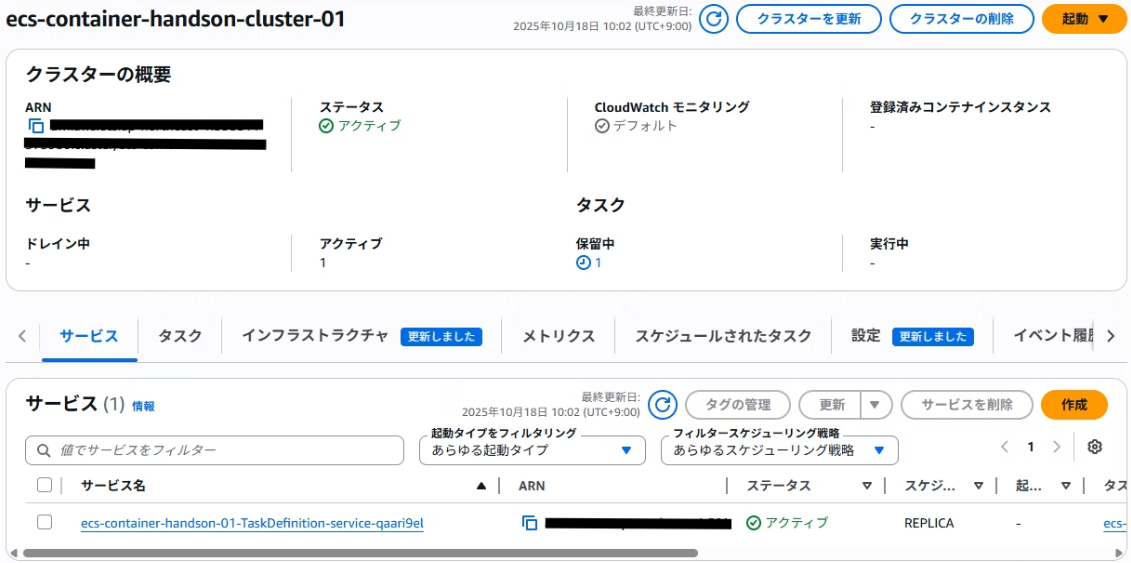1131x563 pixels.
Task: Open the ecs-container-handson-01-TaskDefinition-service link
Action: tap(252, 523)
